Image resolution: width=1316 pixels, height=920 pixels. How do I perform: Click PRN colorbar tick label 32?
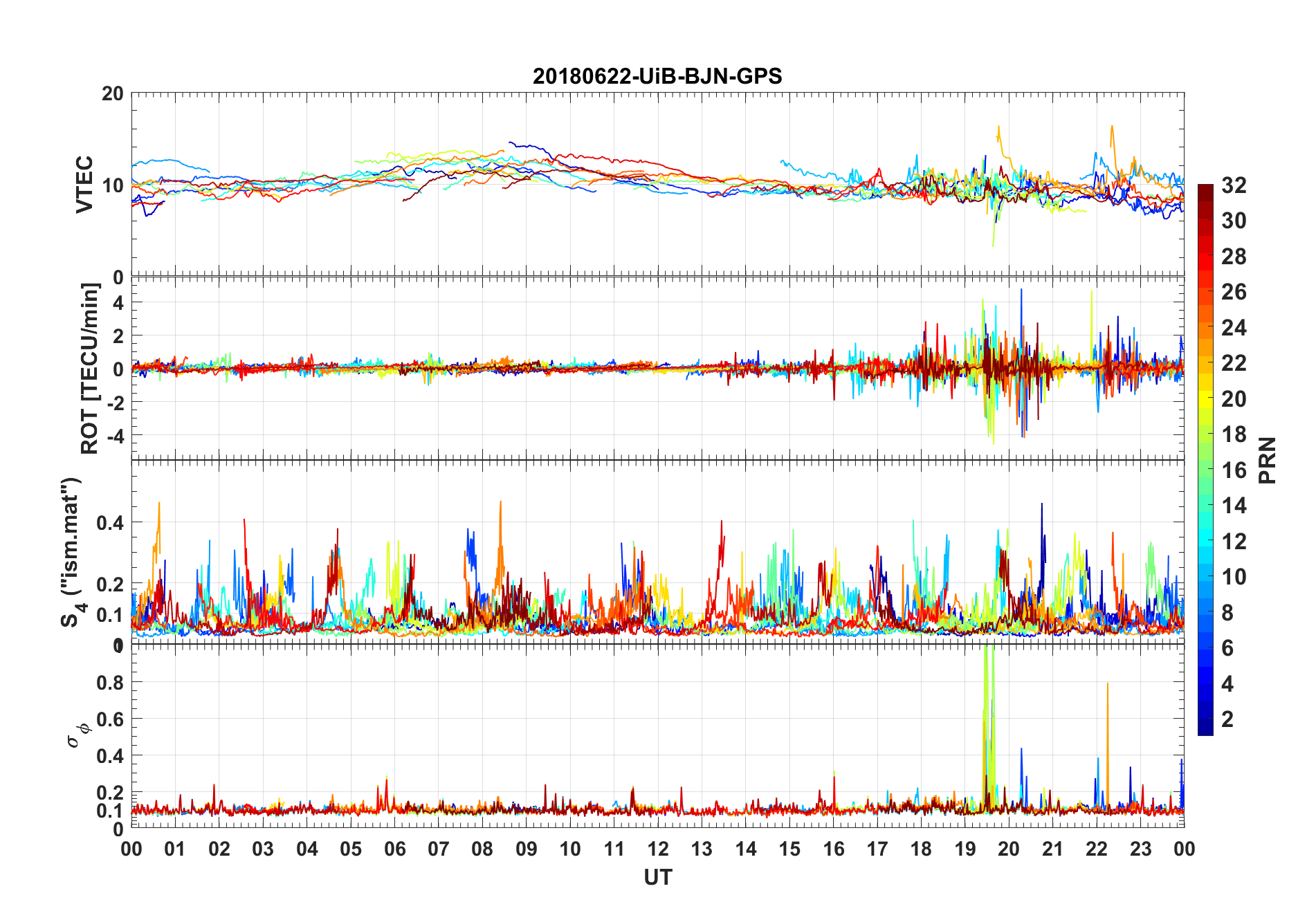[x=1234, y=185]
